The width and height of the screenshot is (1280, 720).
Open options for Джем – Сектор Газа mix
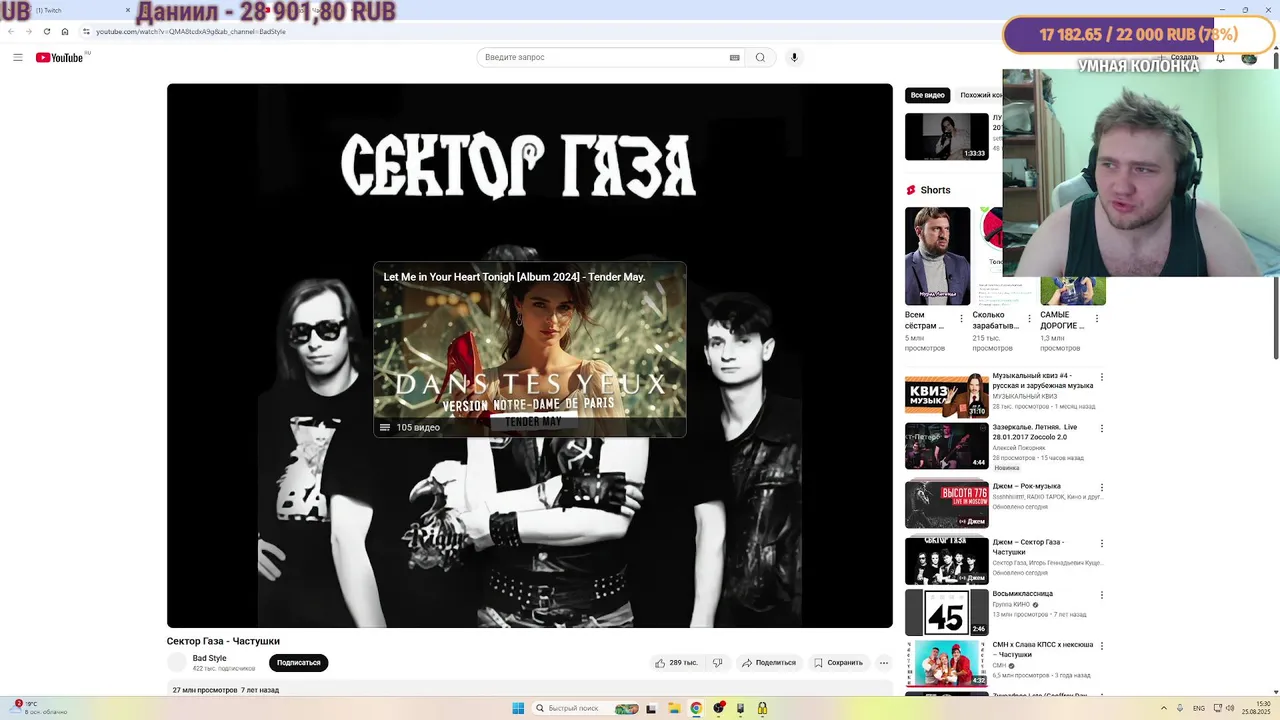pos(1102,544)
